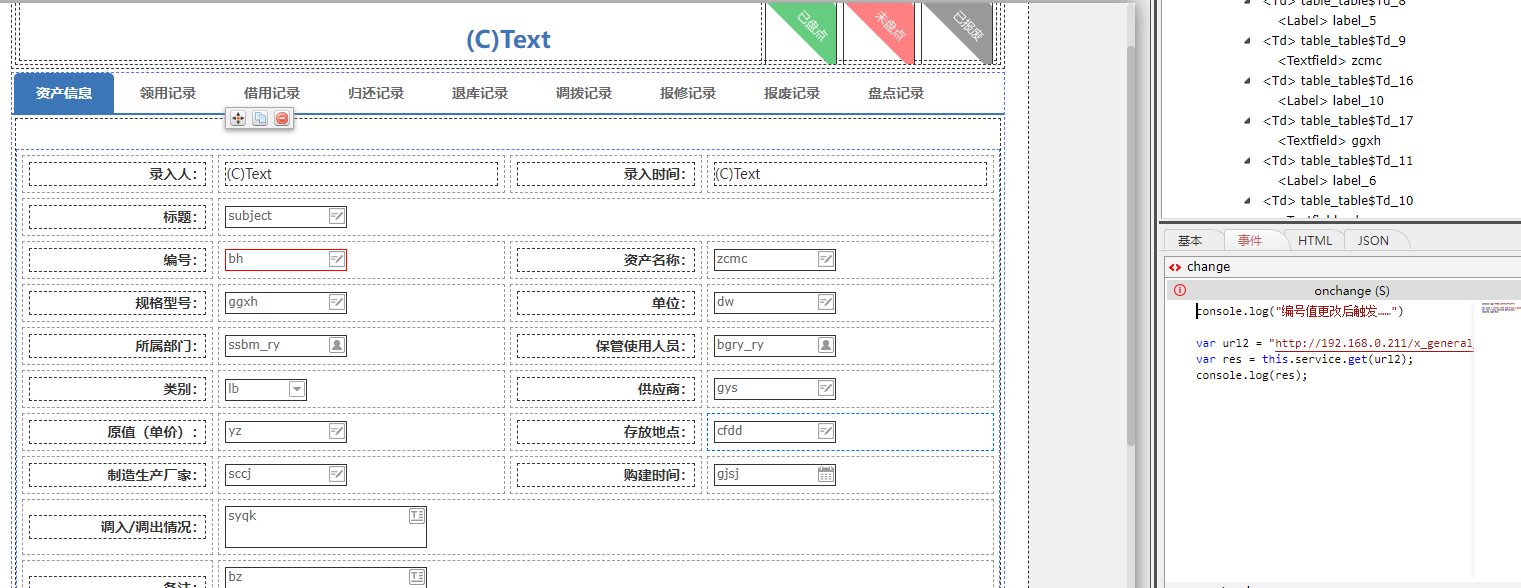1521x588 pixels.
Task: Collapse the table_table$Td_9 tree node
Action: coord(1248,41)
